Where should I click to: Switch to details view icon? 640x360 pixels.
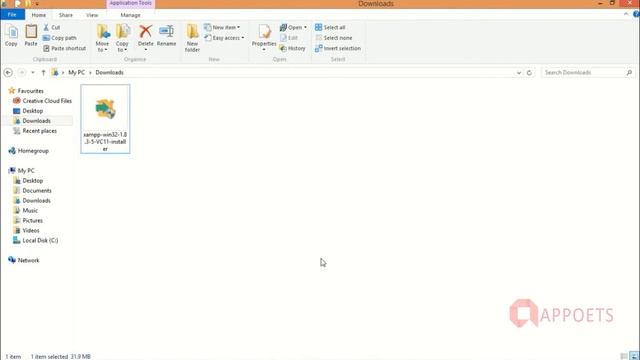(624, 356)
